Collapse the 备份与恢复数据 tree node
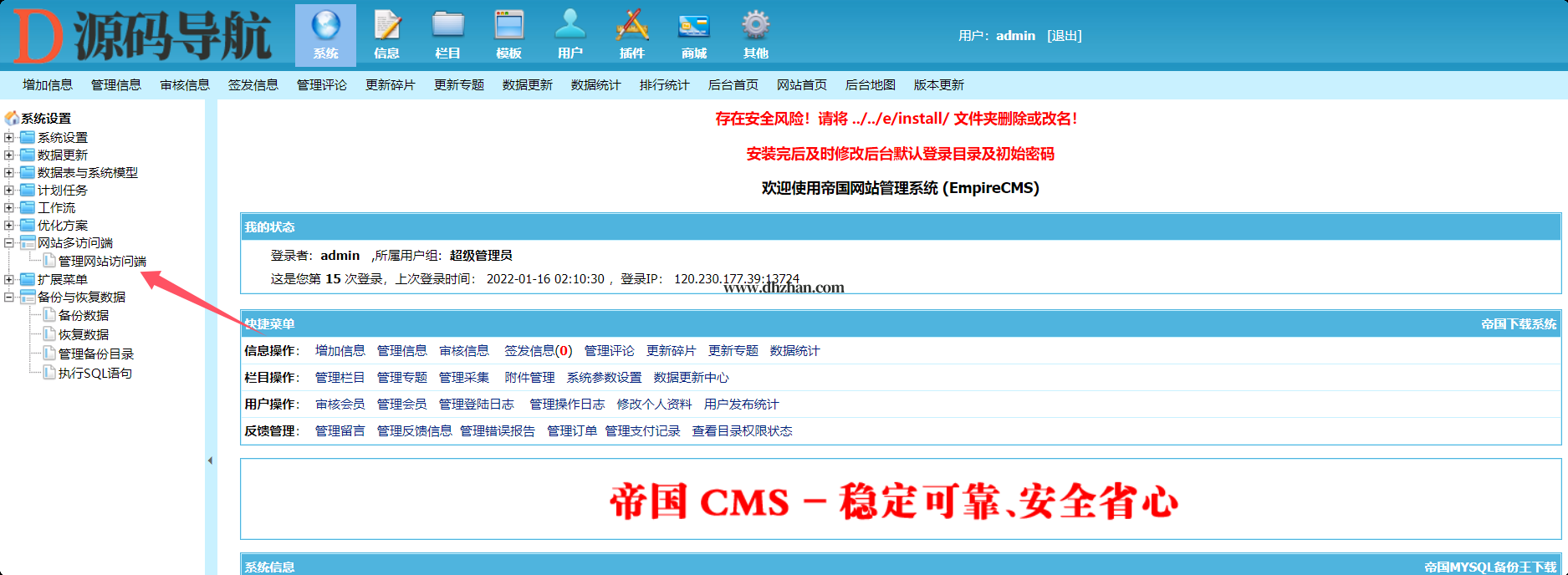1568x575 pixels. tap(9, 298)
